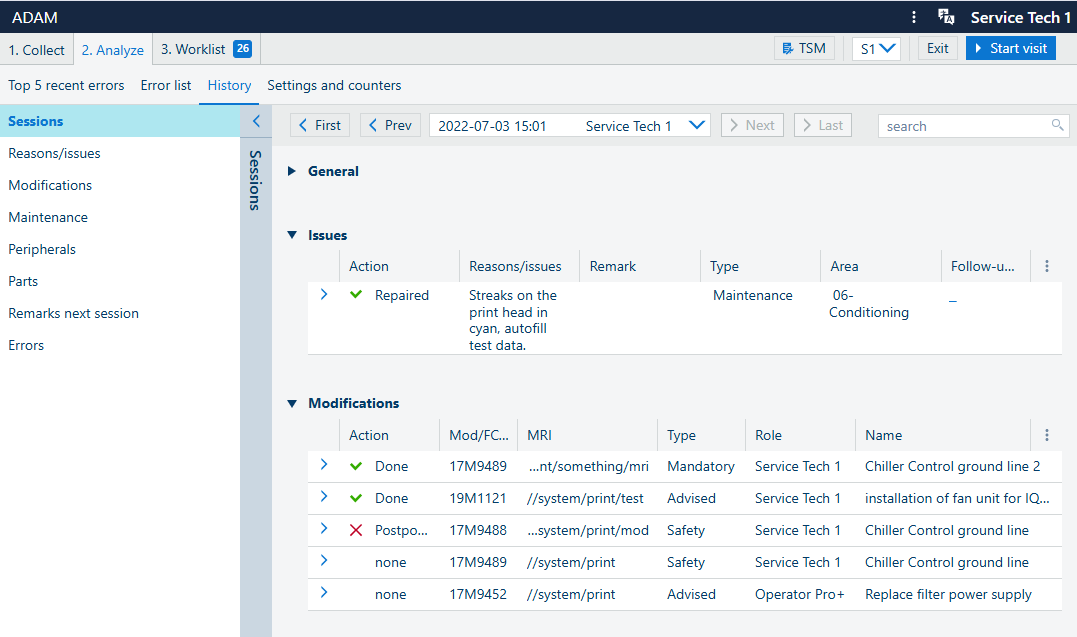1077x637 pixels.
Task: Switch to the 1. Collect tab
Action: 36,50
